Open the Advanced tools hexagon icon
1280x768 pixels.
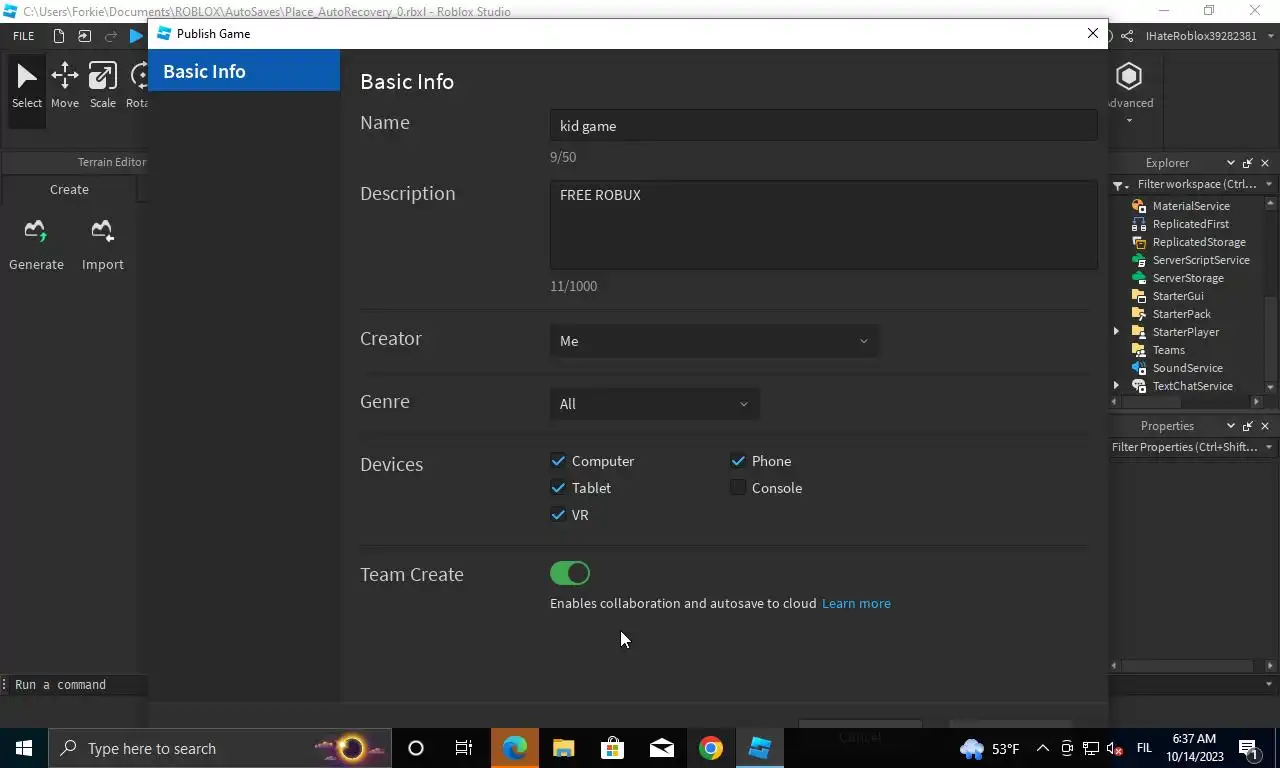1129,77
